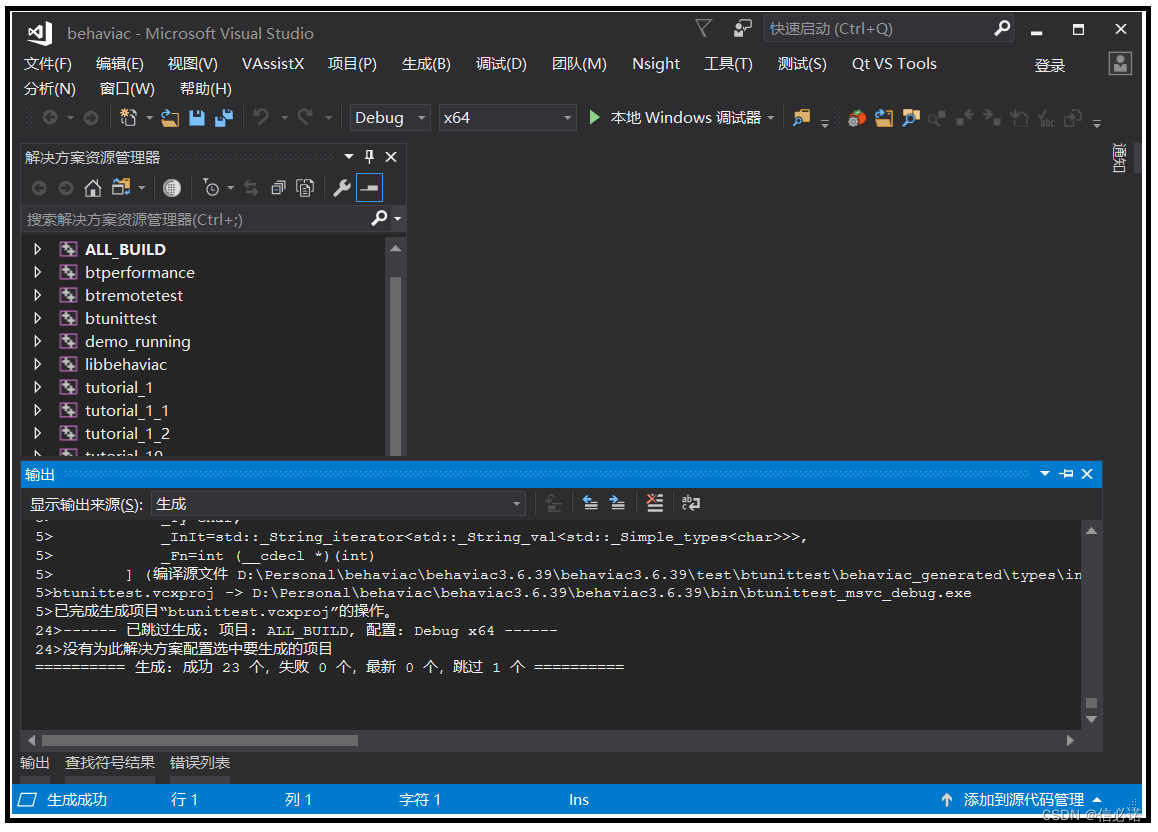Click the account avatar icon
Viewport: 1158px width, 832px height.
[1120, 63]
